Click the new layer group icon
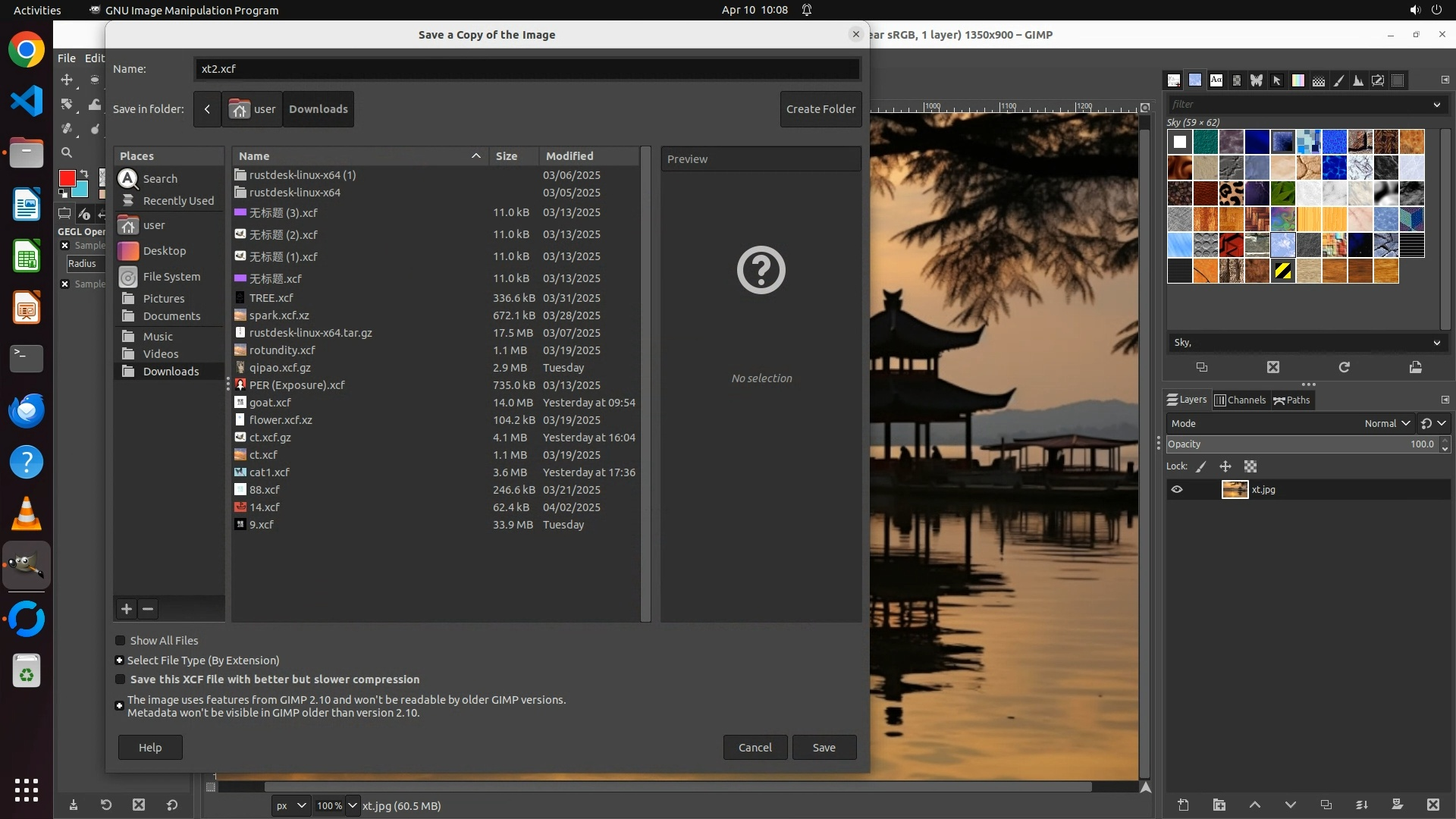 pyautogui.click(x=1219, y=805)
